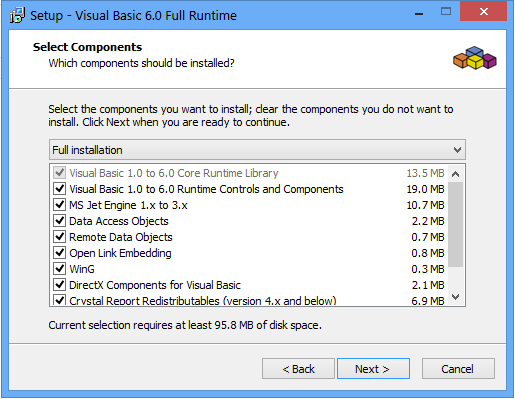Toggle Open Link Embedding checkbox
This screenshot has height=399, width=515.
59,253
